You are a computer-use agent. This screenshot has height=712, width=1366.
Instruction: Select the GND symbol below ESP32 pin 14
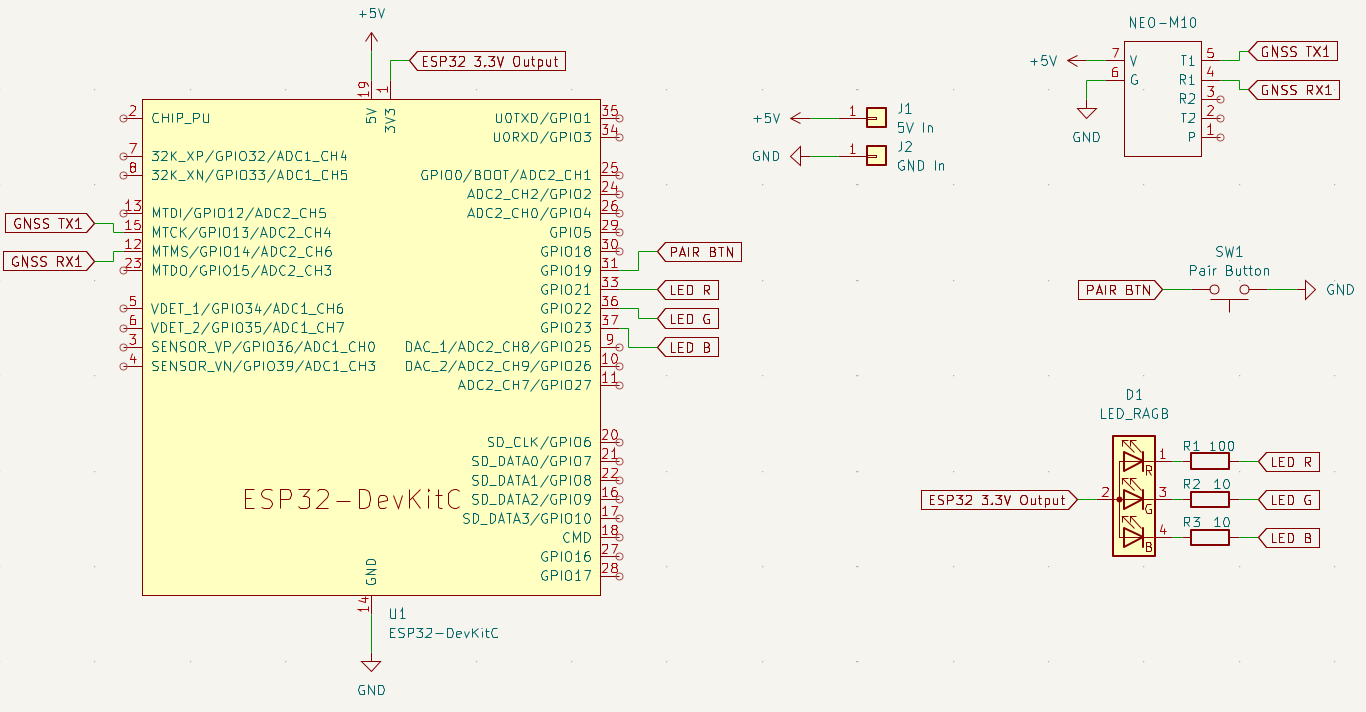point(371,665)
